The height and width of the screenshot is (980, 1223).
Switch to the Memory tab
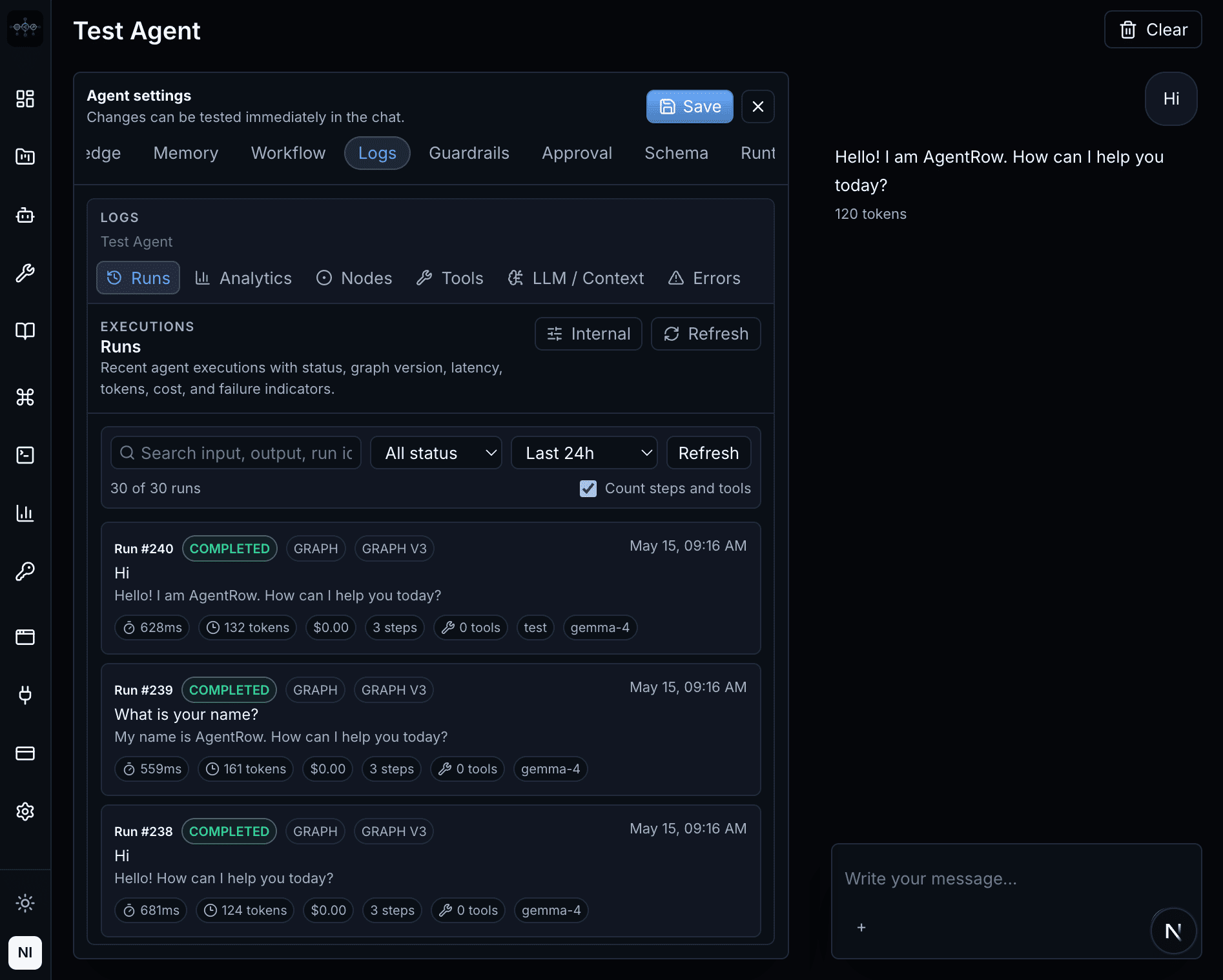186,153
